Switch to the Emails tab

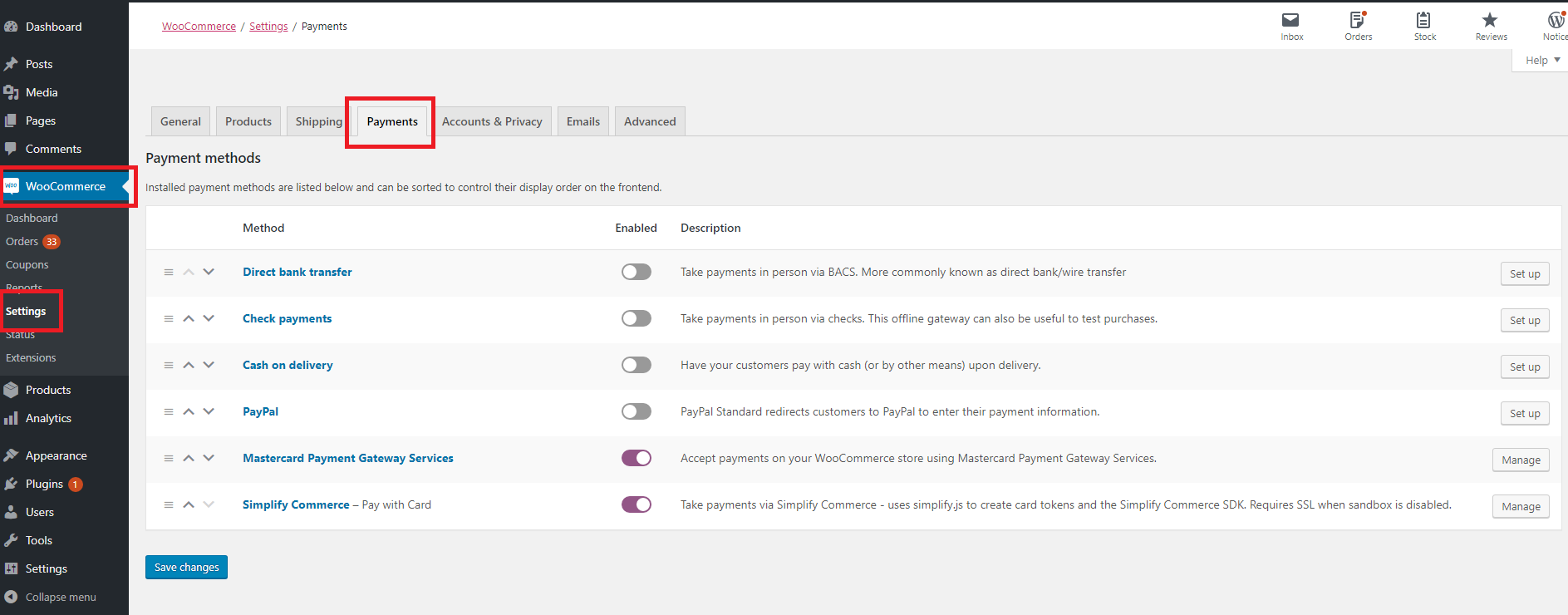tap(583, 121)
